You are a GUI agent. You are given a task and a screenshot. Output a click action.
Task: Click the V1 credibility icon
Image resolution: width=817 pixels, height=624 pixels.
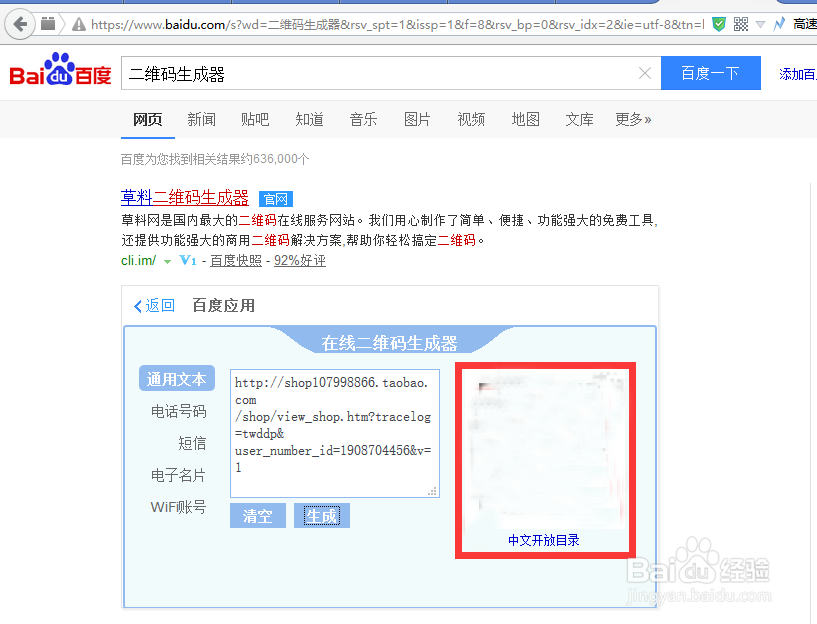(188, 260)
